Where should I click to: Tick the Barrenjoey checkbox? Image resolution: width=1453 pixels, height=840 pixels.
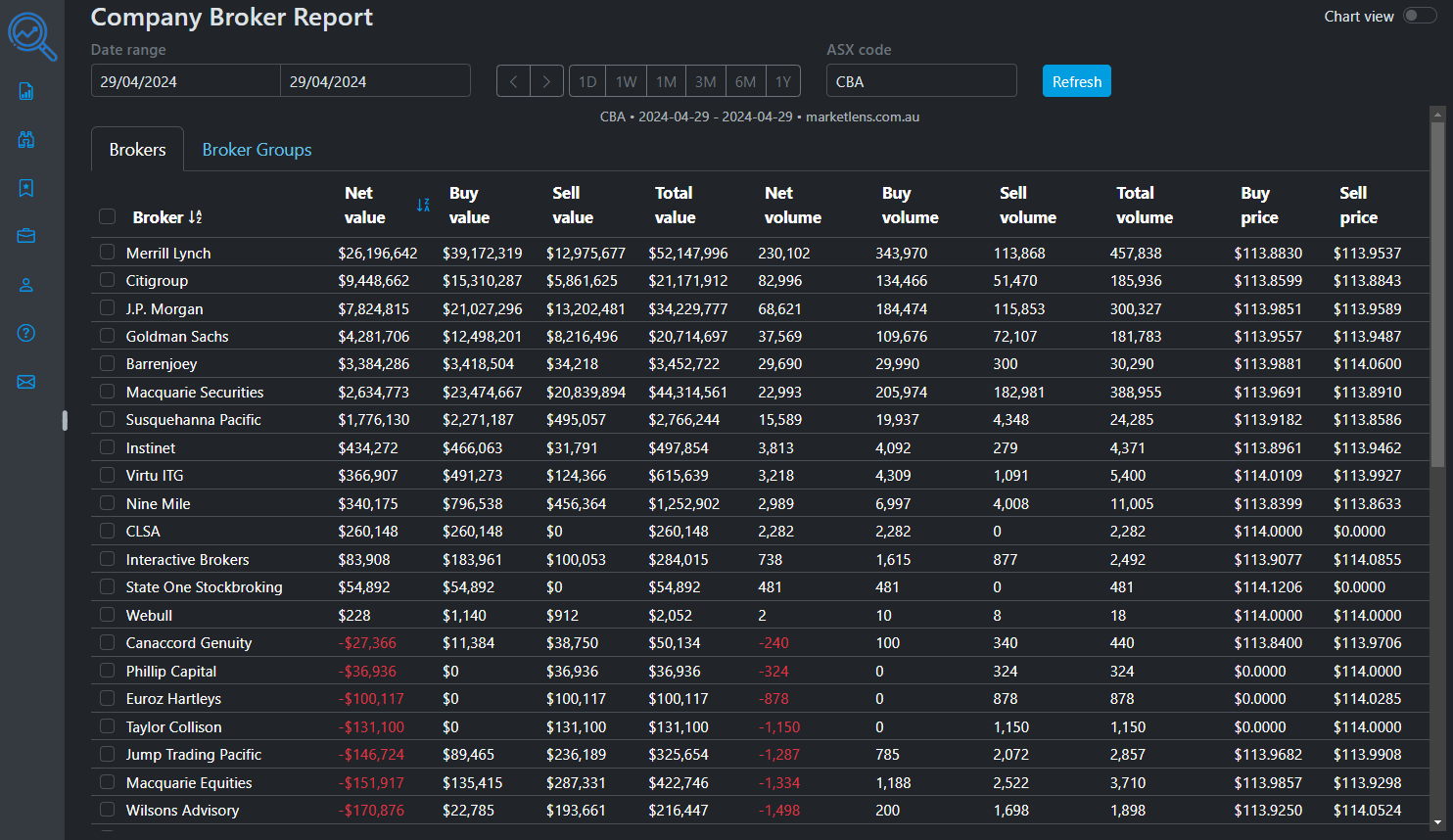pyautogui.click(x=108, y=363)
